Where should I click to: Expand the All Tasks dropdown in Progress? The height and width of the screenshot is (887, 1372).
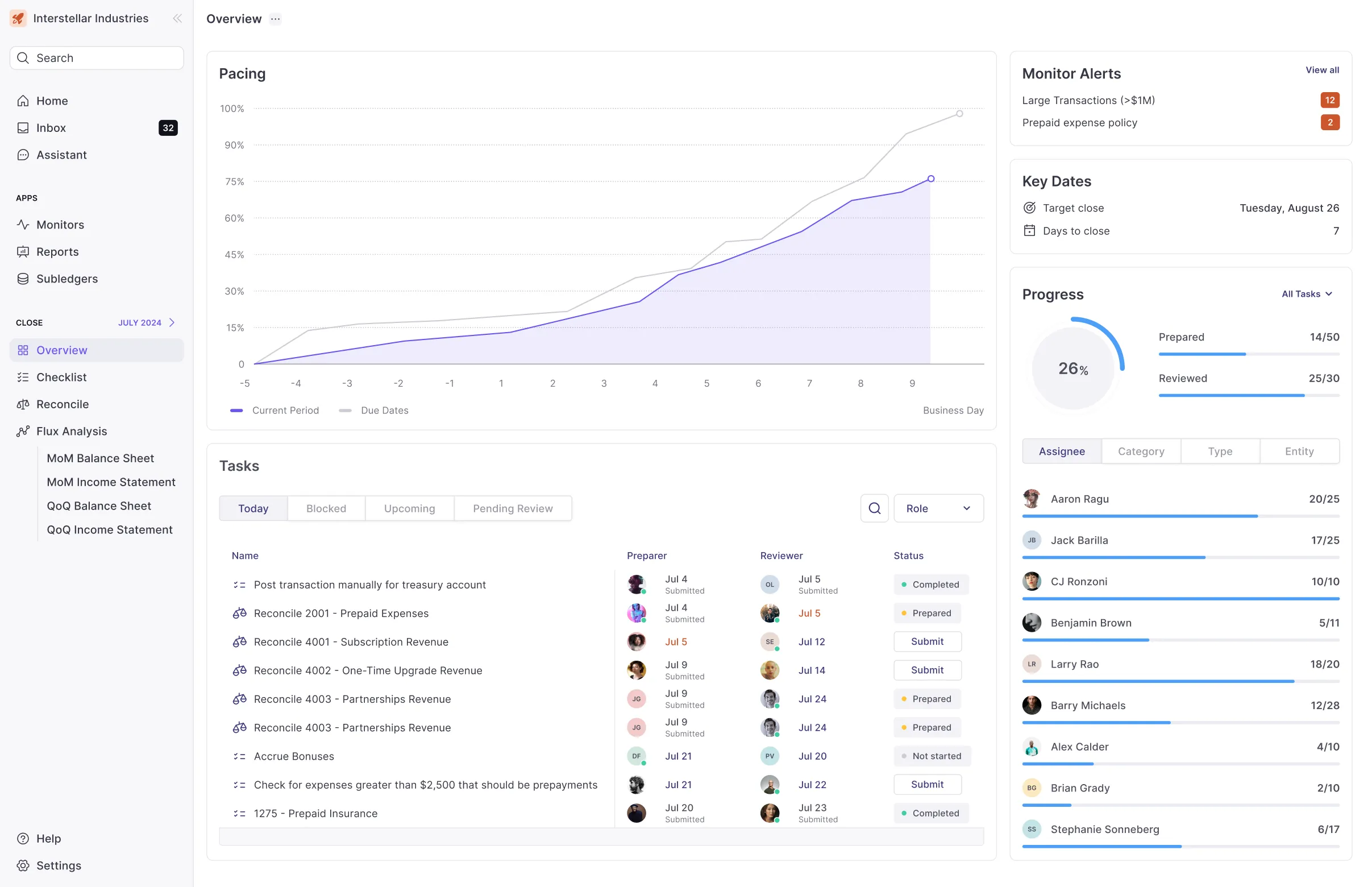click(x=1307, y=294)
